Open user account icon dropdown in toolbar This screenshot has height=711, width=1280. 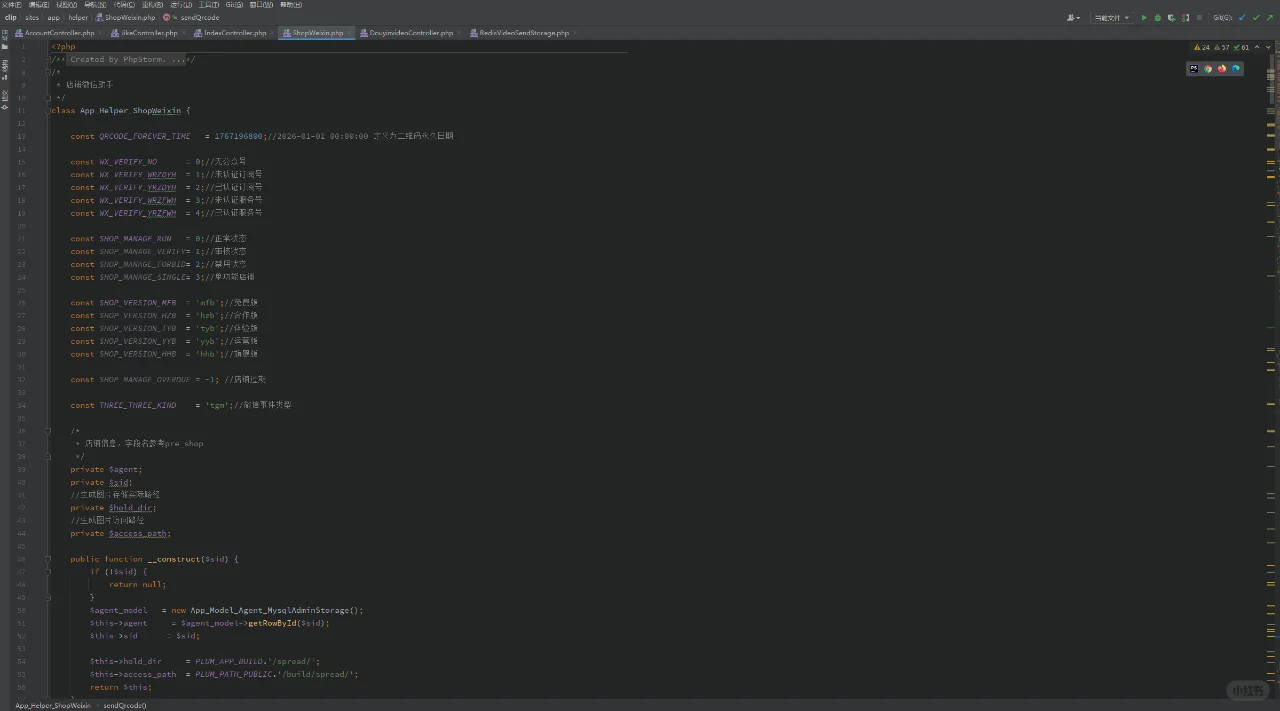pos(1074,17)
